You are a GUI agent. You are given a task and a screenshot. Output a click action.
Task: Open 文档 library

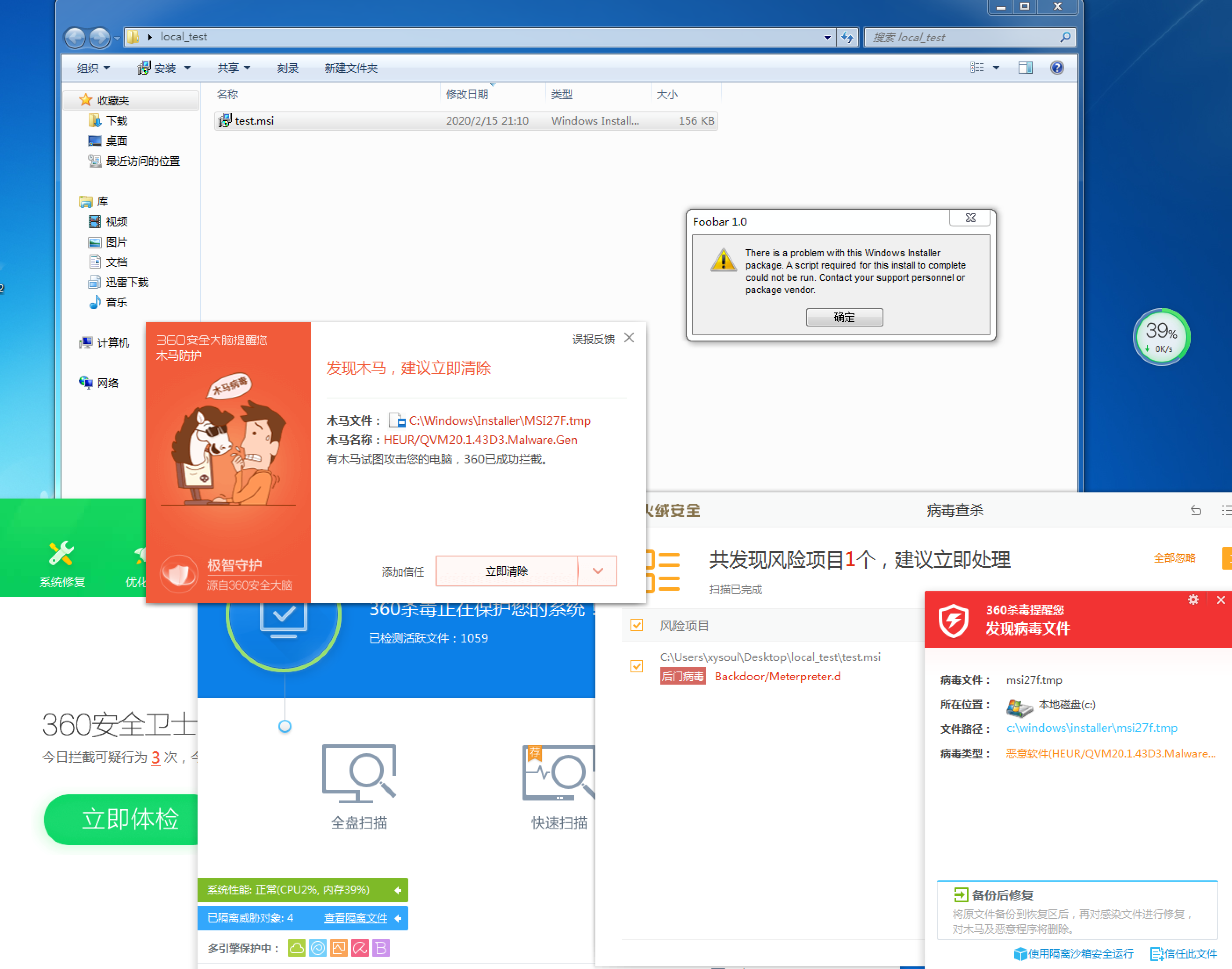[x=108, y=262]
